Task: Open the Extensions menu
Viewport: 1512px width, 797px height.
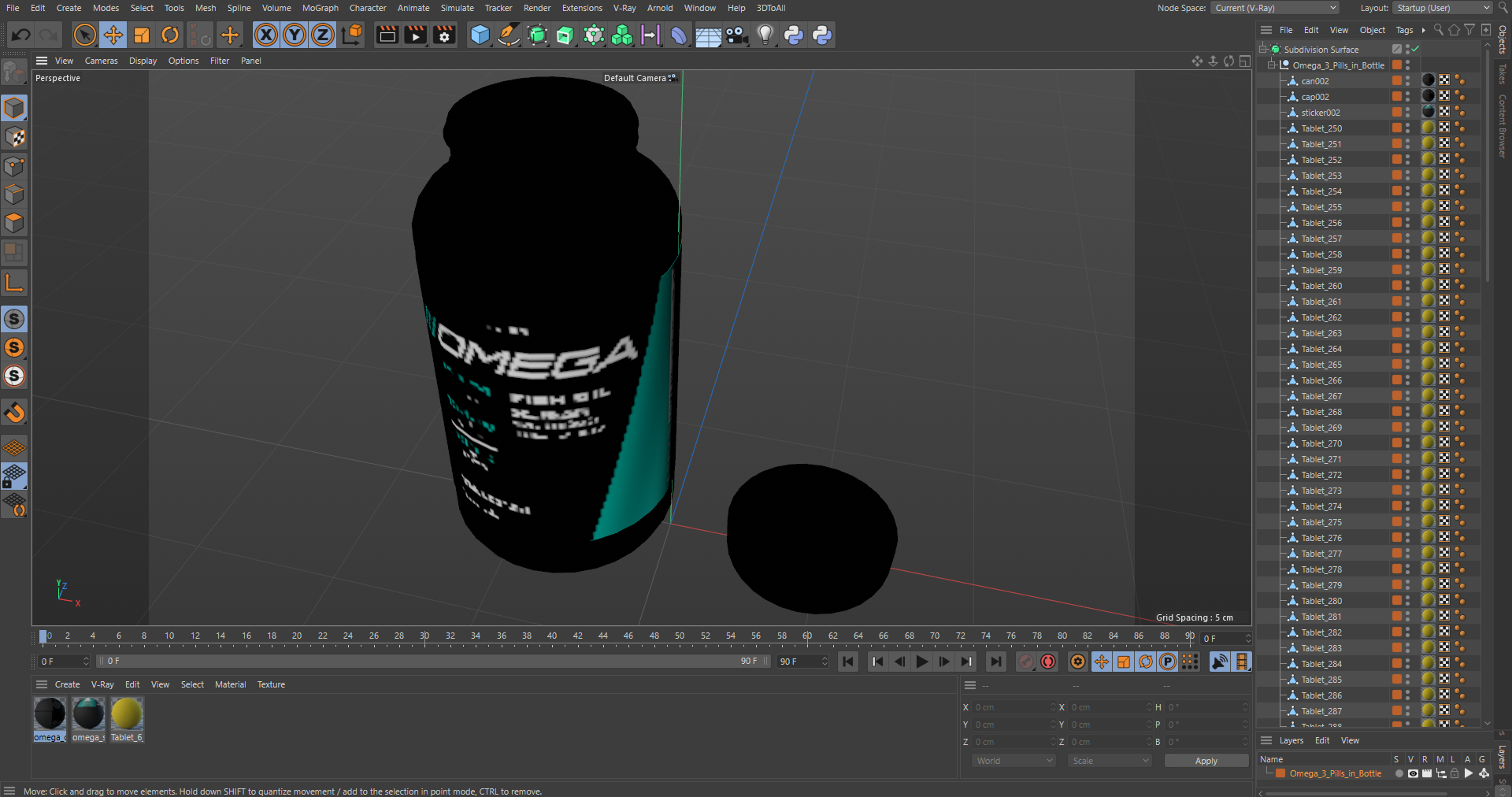Action: coord(582,8)
